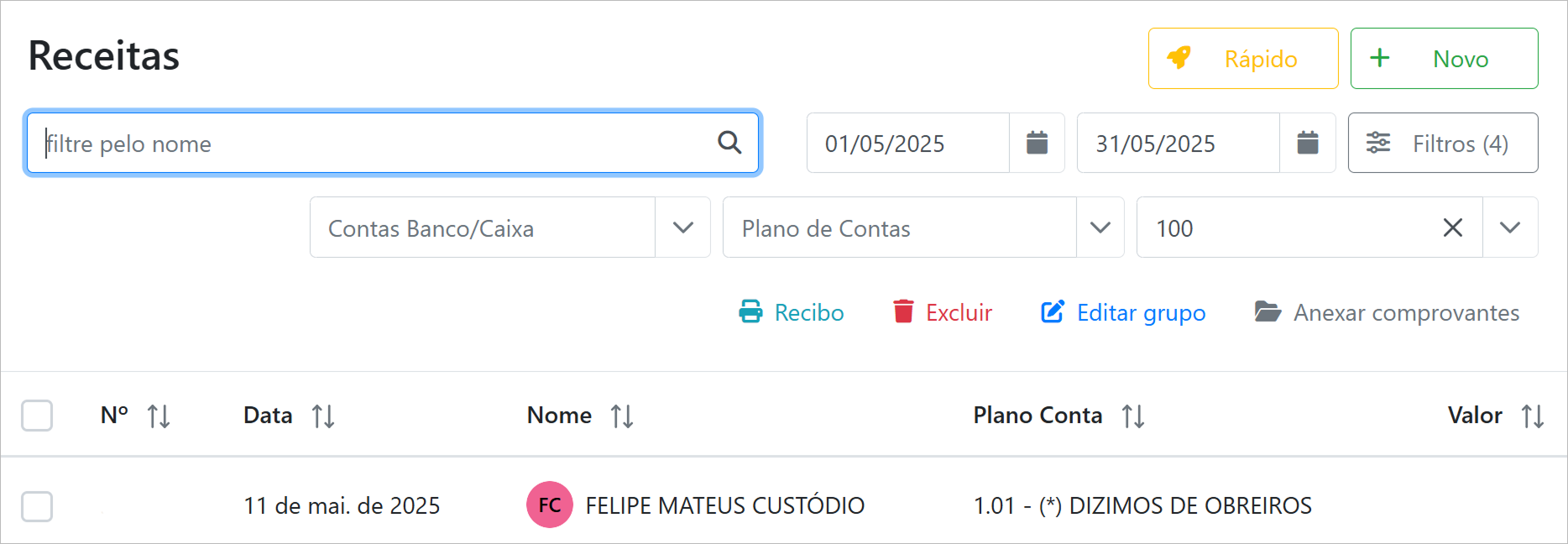The image size is (1568, 544).
Task: Sort the table by Plano Conta column
Action: (x=1133, y=416)
